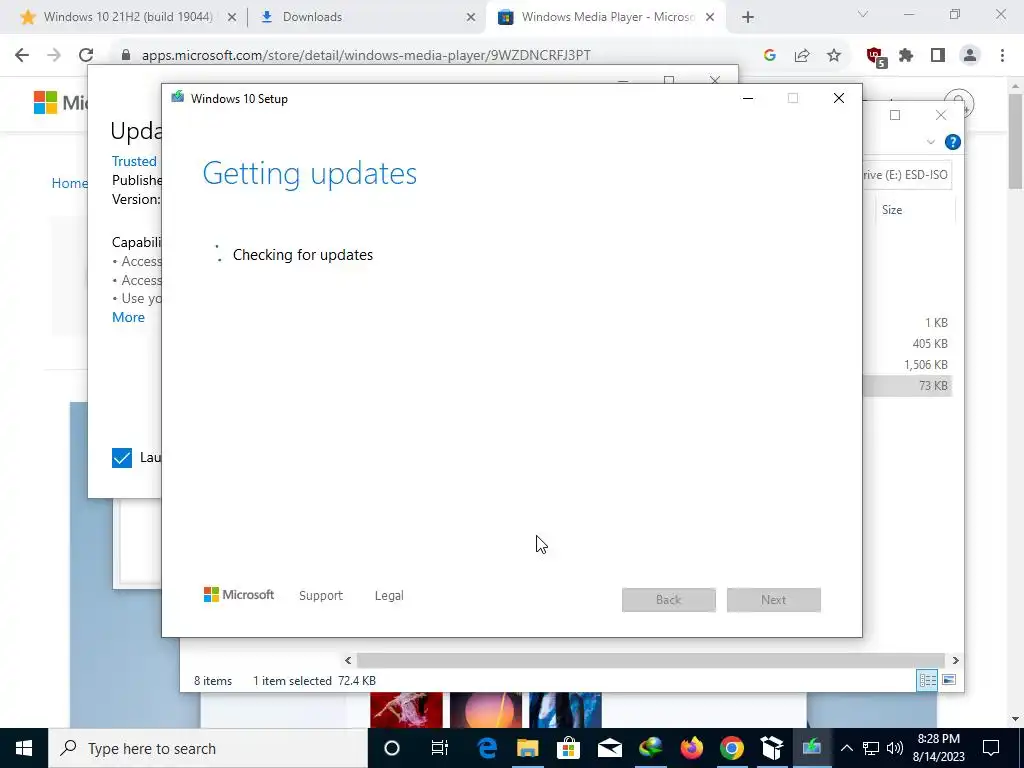Open Chrome tab search chevron

pyautogui.click(x=863, y=14)
